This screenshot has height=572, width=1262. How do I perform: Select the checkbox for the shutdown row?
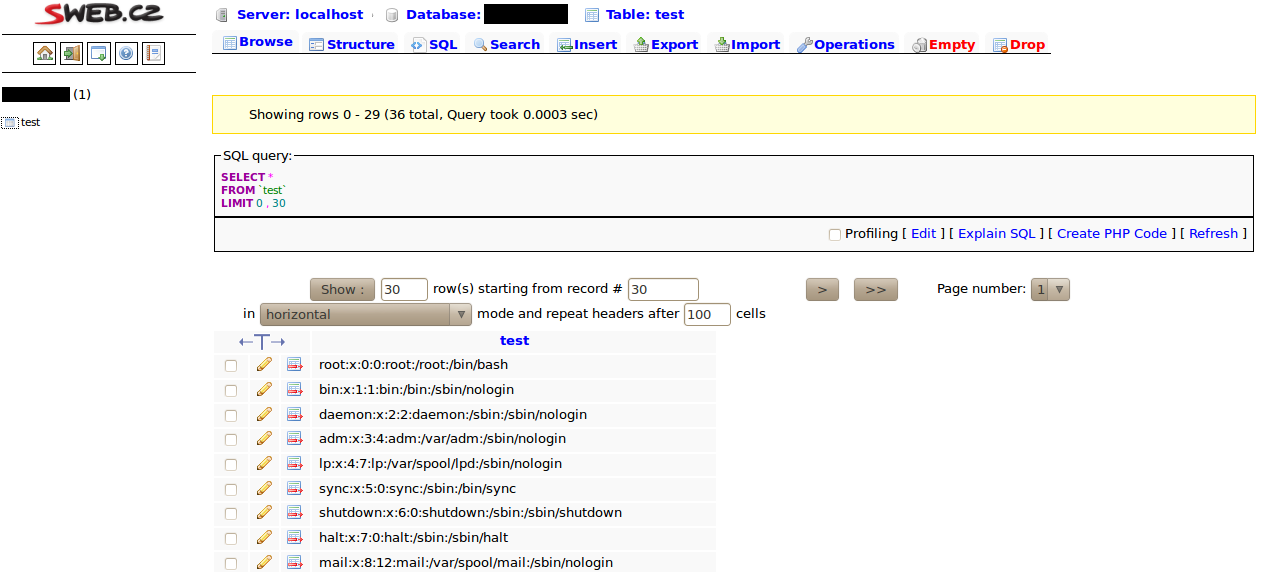pos(231,513)
